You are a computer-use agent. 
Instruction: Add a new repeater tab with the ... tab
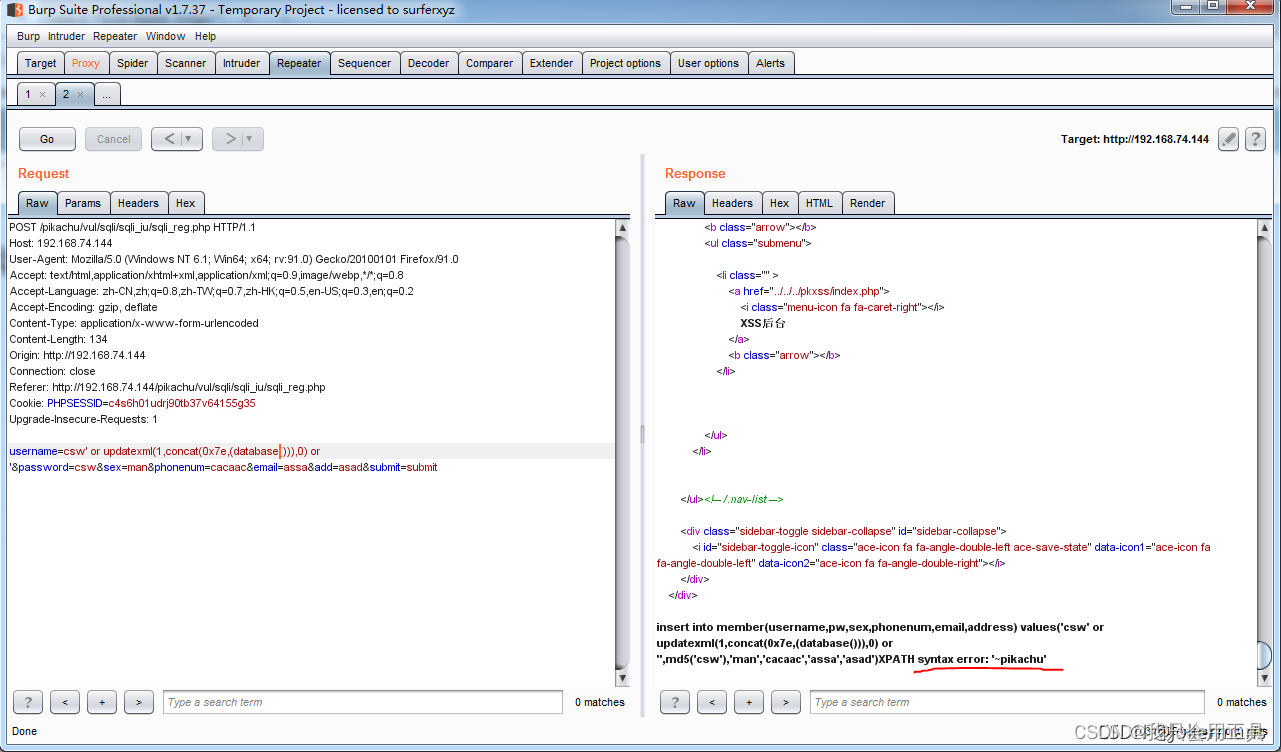pos(106,94)
